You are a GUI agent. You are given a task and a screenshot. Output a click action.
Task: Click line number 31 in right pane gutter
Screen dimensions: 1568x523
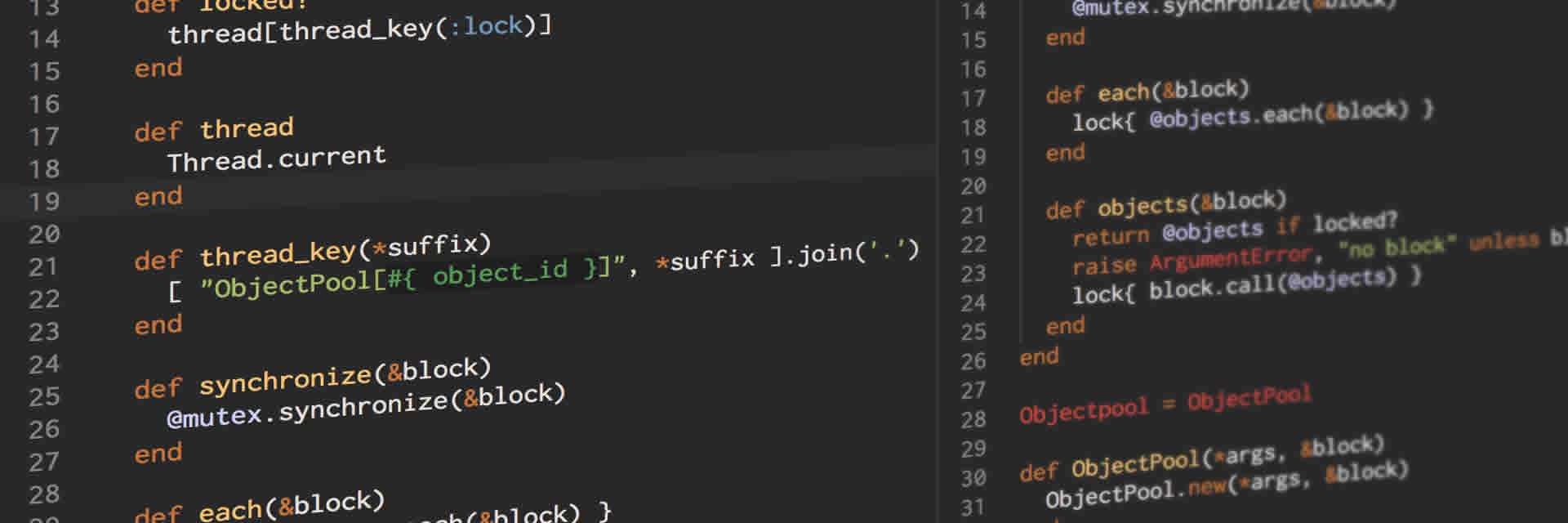973,507
